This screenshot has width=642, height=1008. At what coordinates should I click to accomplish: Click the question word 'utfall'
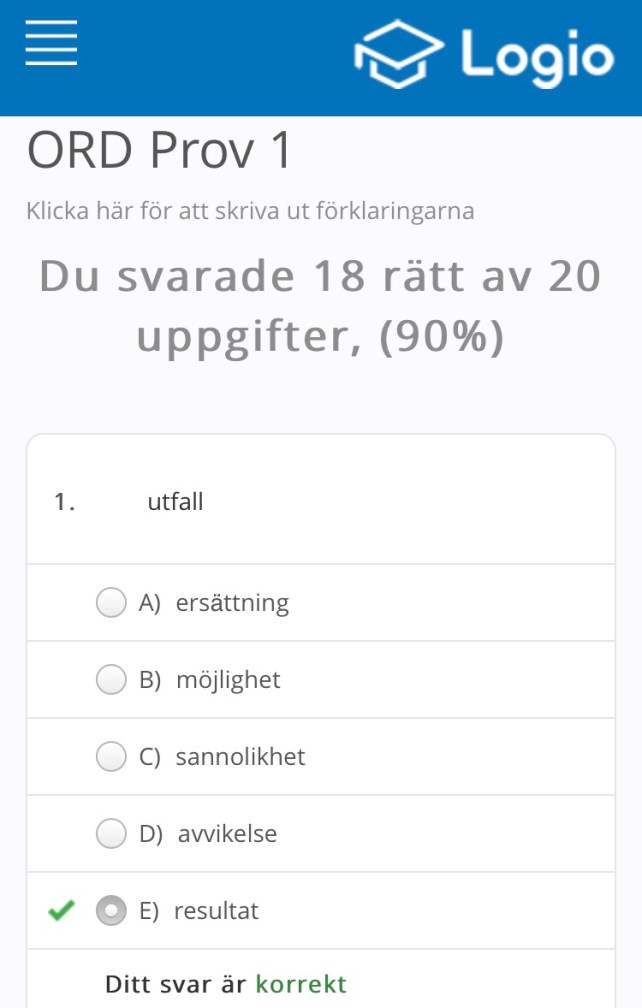[x=175, y=502]
